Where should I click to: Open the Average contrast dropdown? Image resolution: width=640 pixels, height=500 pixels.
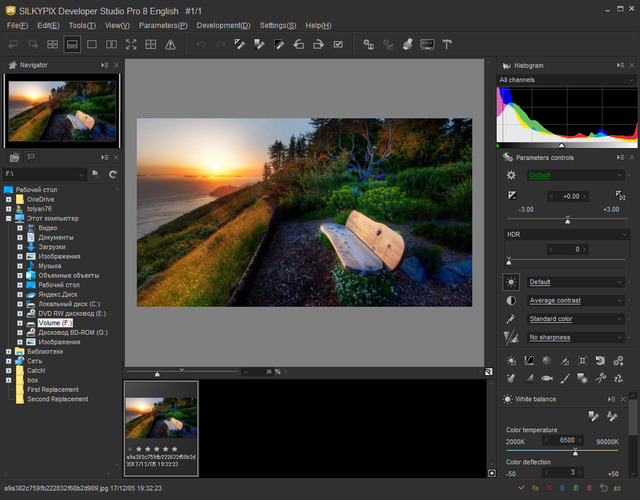575,300
